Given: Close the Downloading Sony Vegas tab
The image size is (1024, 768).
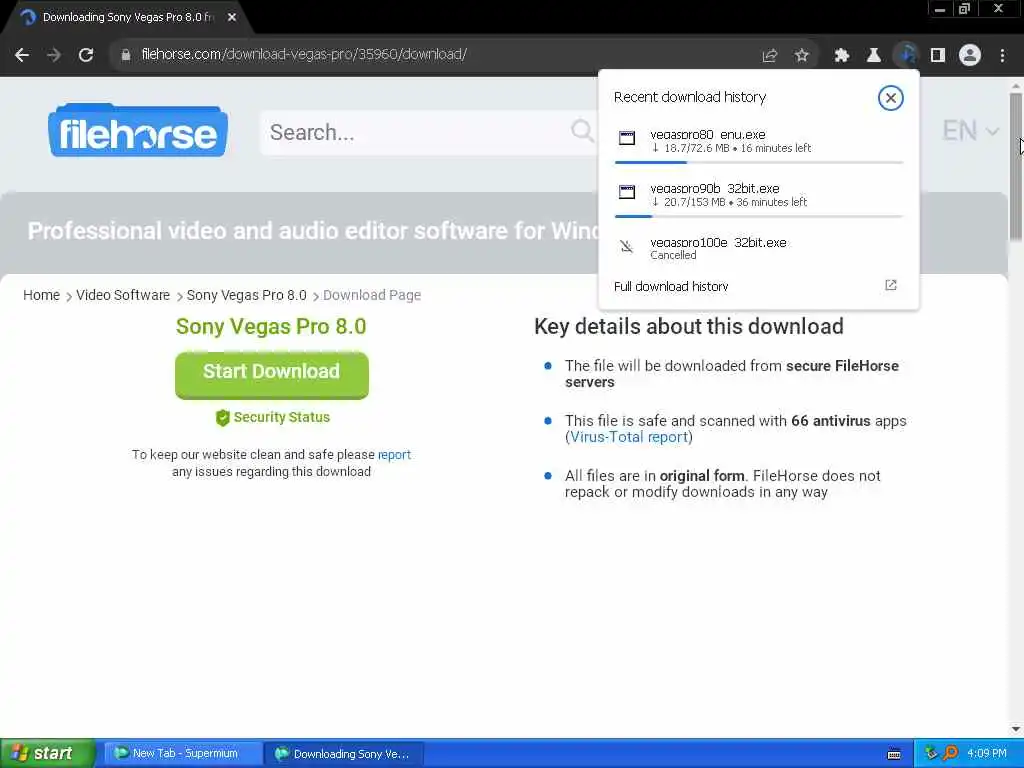Looking at the screenshot, I should pos(232,18).
